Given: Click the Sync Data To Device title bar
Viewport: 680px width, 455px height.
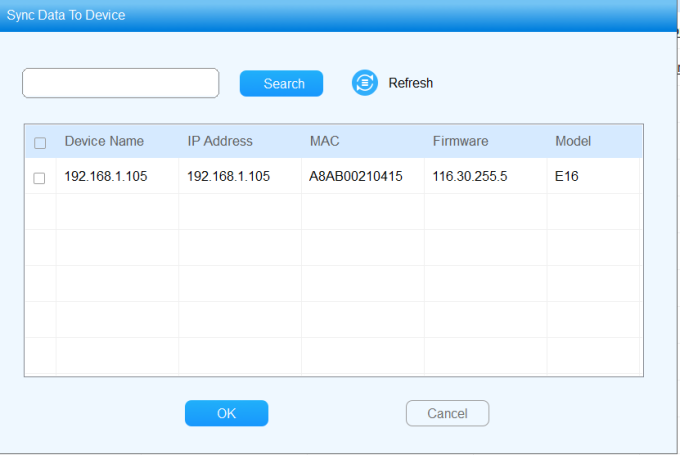Looking at the screenshot, I should click(x=300, y=15).
